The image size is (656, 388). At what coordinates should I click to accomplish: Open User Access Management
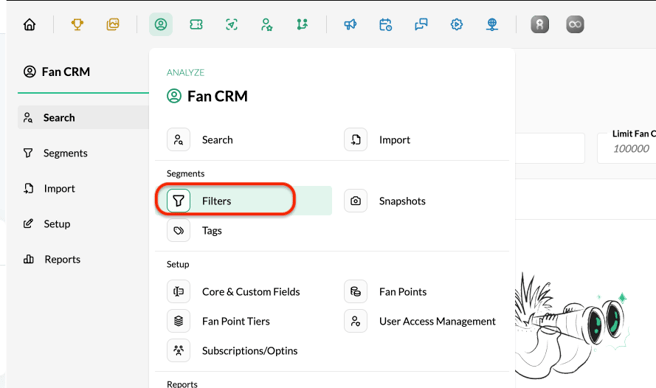point(420,321)
